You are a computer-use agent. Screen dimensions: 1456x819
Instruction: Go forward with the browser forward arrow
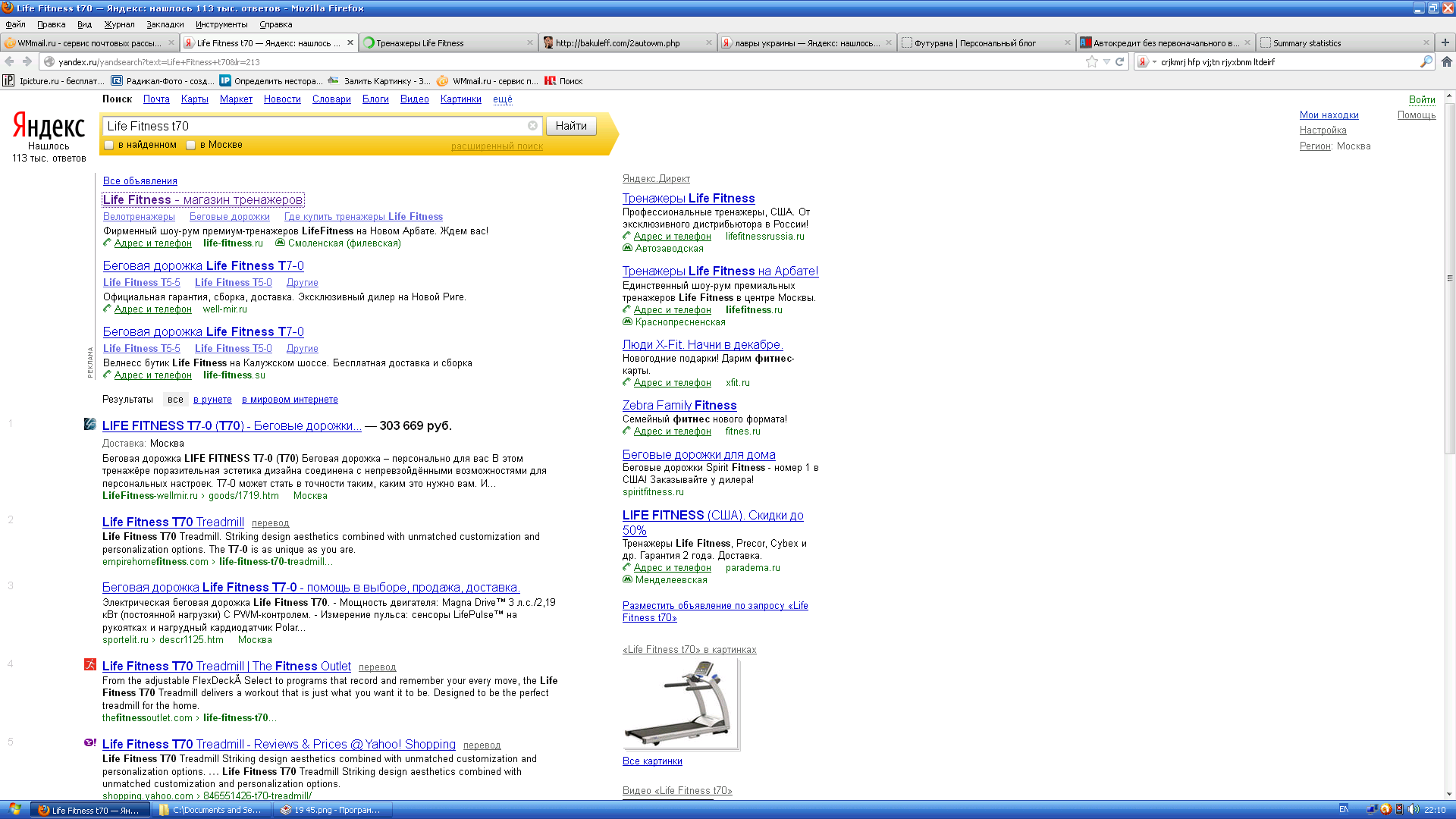[x=27, y=61]
